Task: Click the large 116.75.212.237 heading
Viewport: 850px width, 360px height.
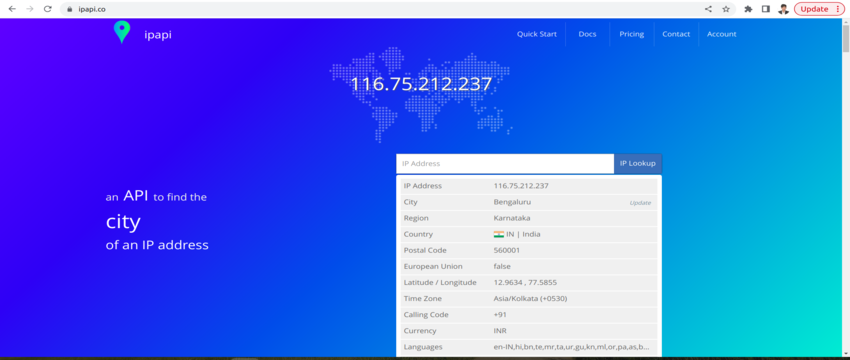Action: 421,84
